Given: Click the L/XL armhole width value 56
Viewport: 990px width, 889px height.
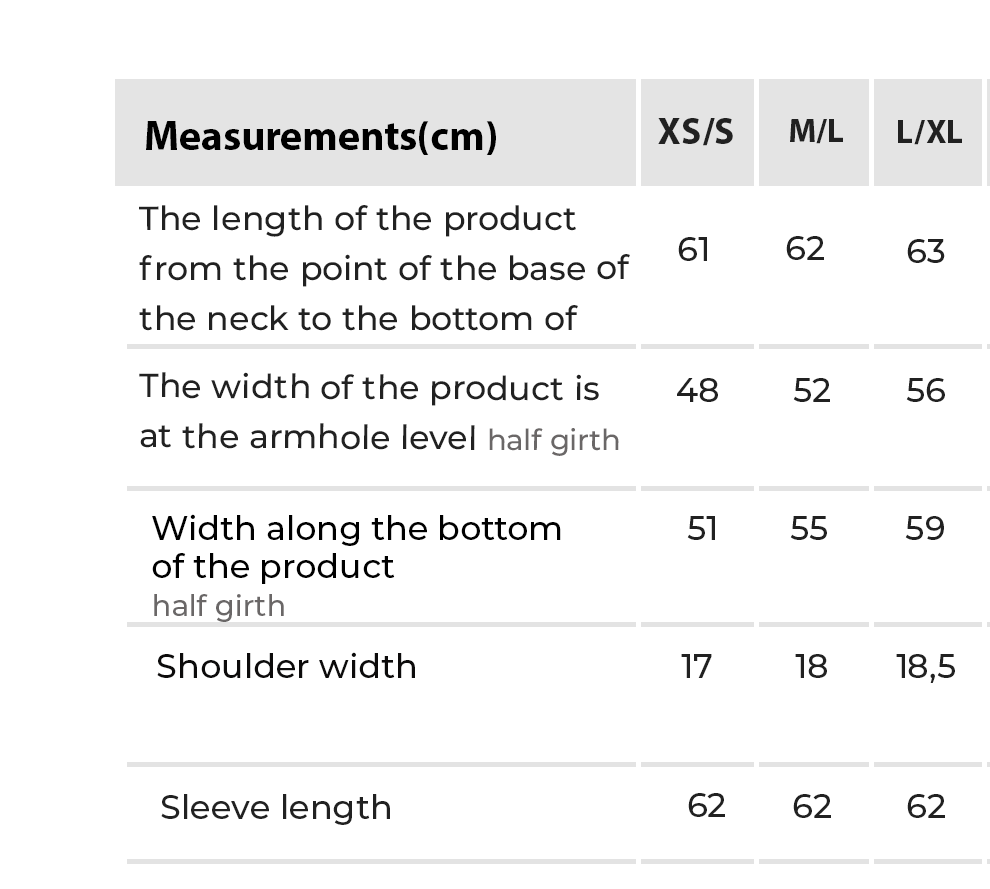Looking at the screenshot, I should 926,390.
